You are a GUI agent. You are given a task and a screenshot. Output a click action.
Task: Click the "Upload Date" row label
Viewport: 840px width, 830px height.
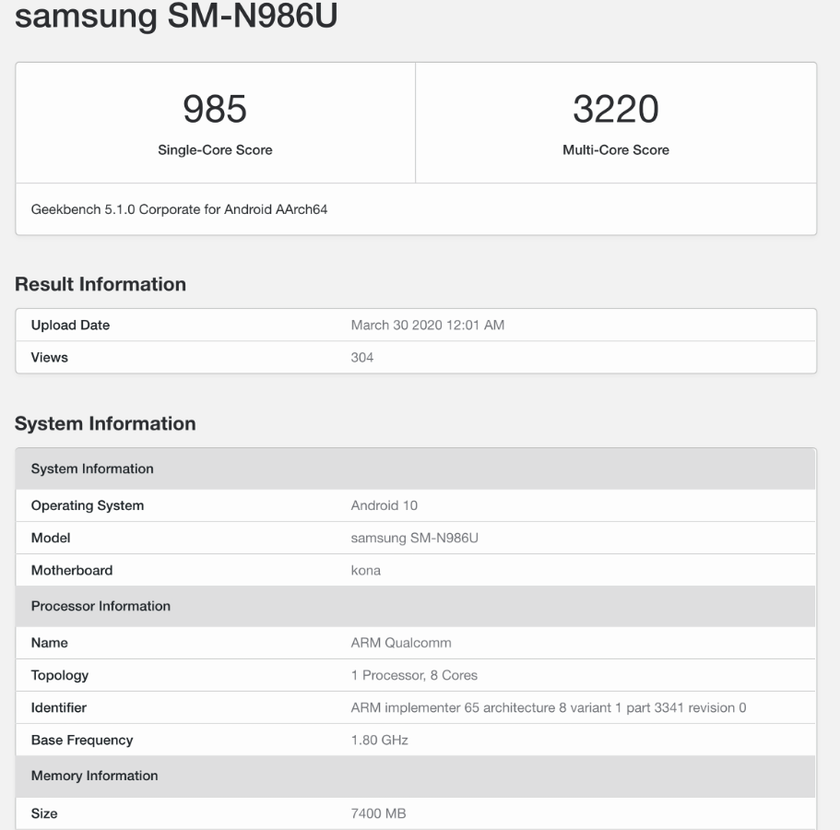(70, 325)
